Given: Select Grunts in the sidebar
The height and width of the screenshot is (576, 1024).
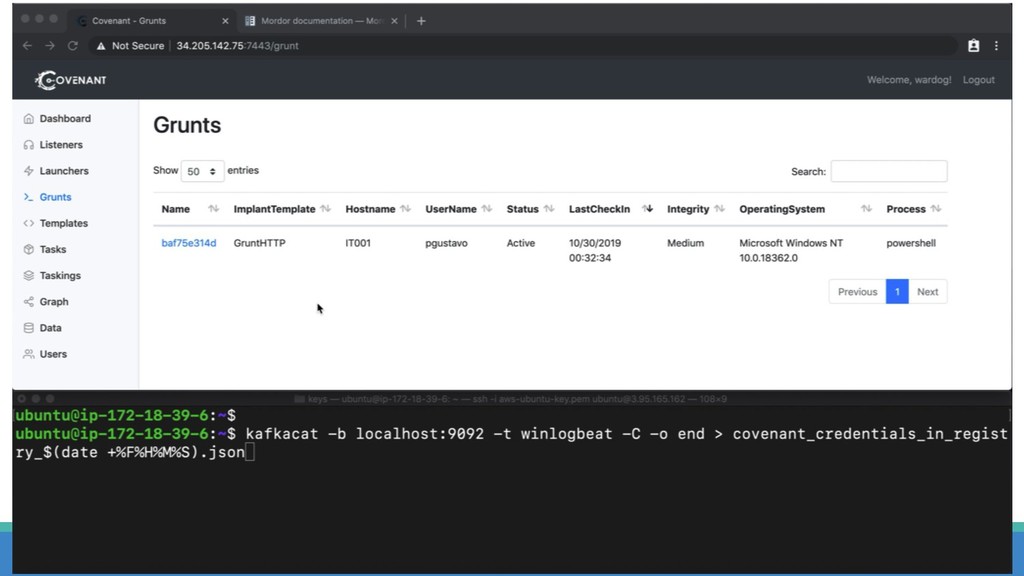Looking at the screenshot, I should click(56, 197).
